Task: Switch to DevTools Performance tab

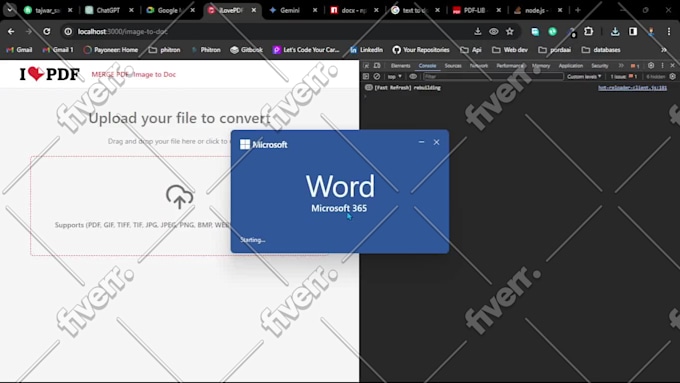Action: point(510,65)
